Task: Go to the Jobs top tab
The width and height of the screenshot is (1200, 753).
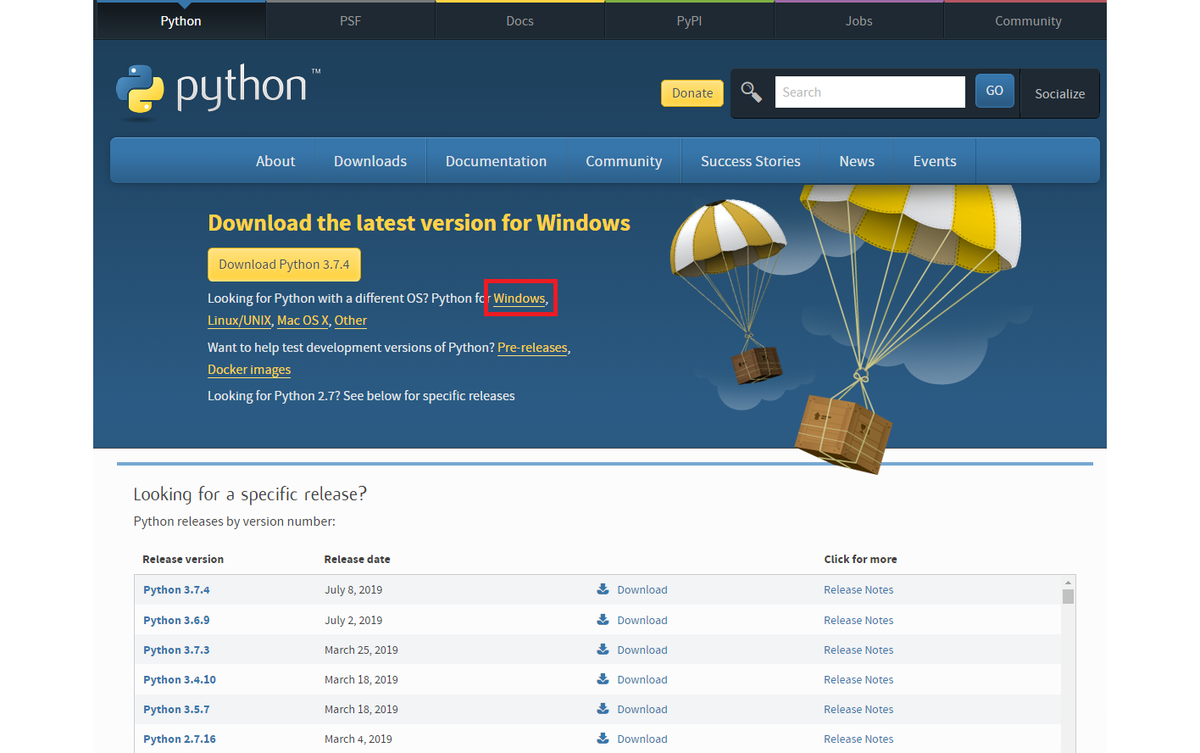Action: tap(859, 21)
